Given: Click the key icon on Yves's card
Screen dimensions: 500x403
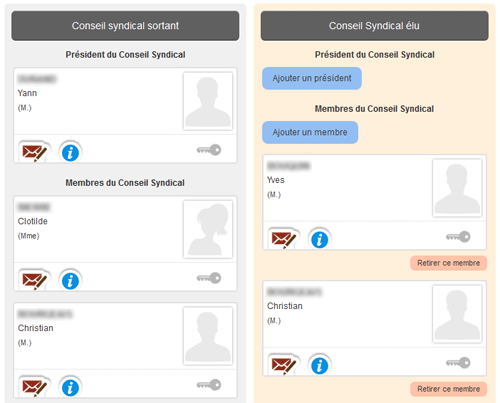Looking at the screenshot, I should coord(458,236).
